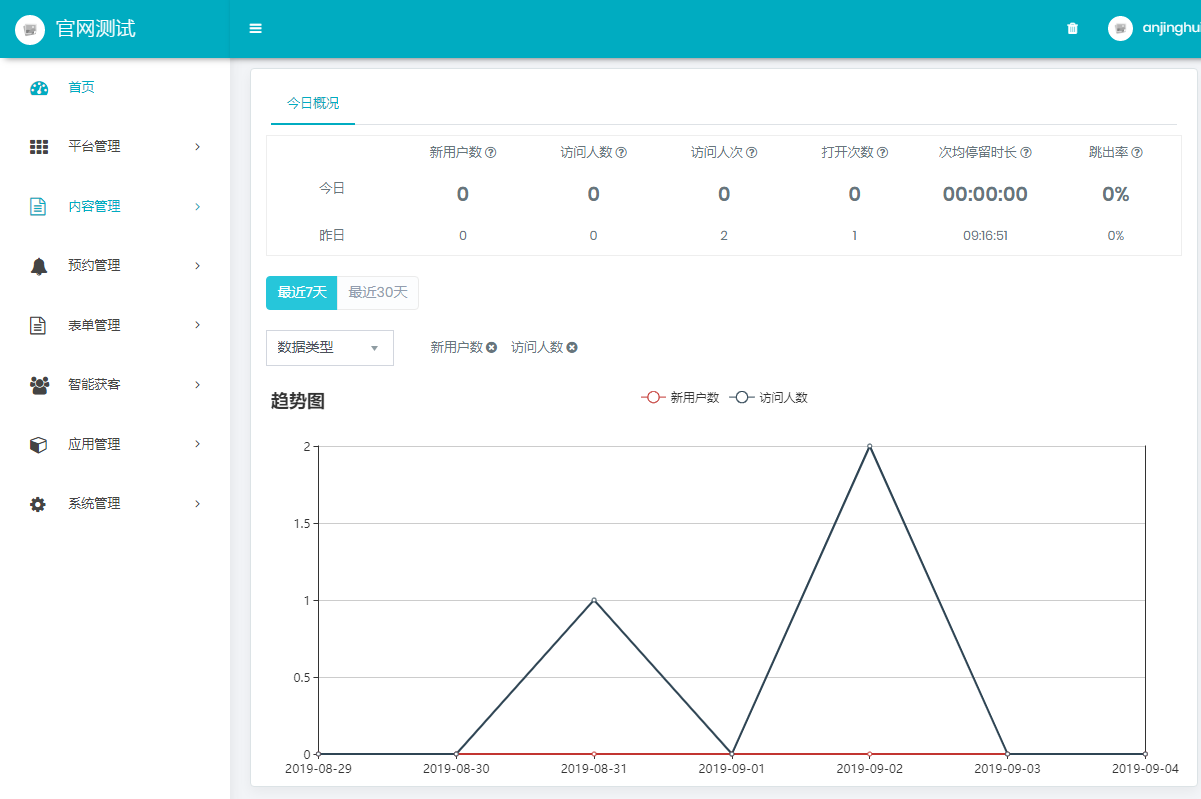The image size is (1201, 799).
Task: Click the hamburger menu icon in header
Action: 255,28
